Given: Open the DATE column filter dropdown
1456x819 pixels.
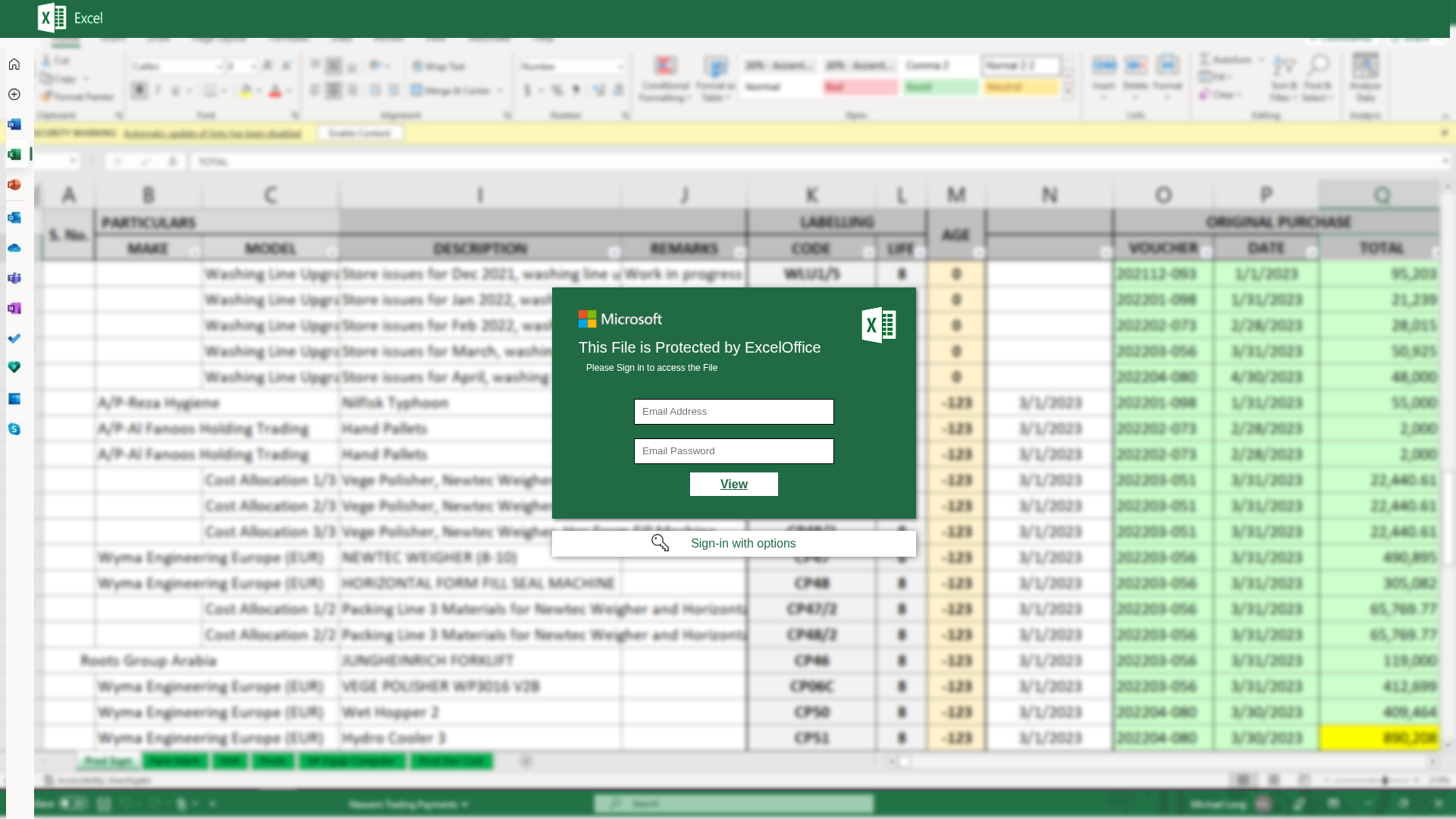Looking at the screenshot, I should [1312, 252].
